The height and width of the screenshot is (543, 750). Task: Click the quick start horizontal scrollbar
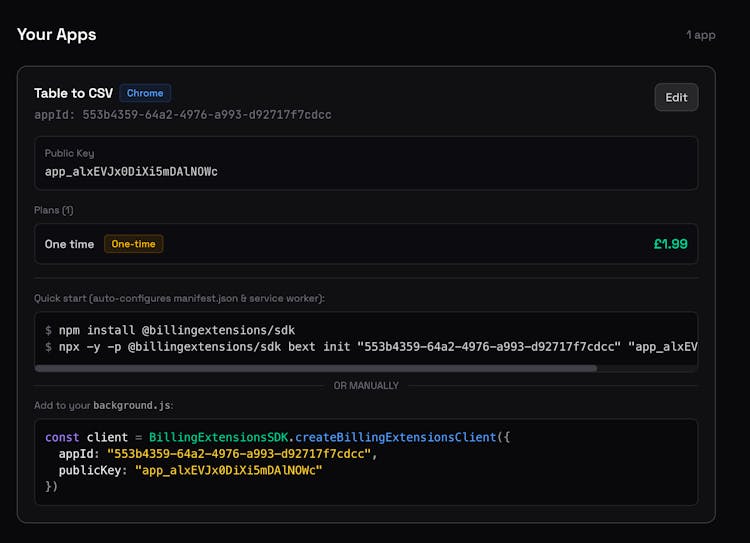[x=315, y=368]
